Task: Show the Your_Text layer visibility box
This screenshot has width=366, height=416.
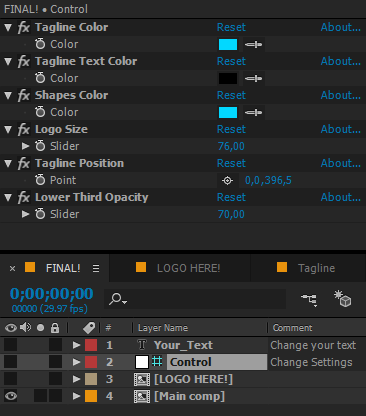Action: pos(11,345)
